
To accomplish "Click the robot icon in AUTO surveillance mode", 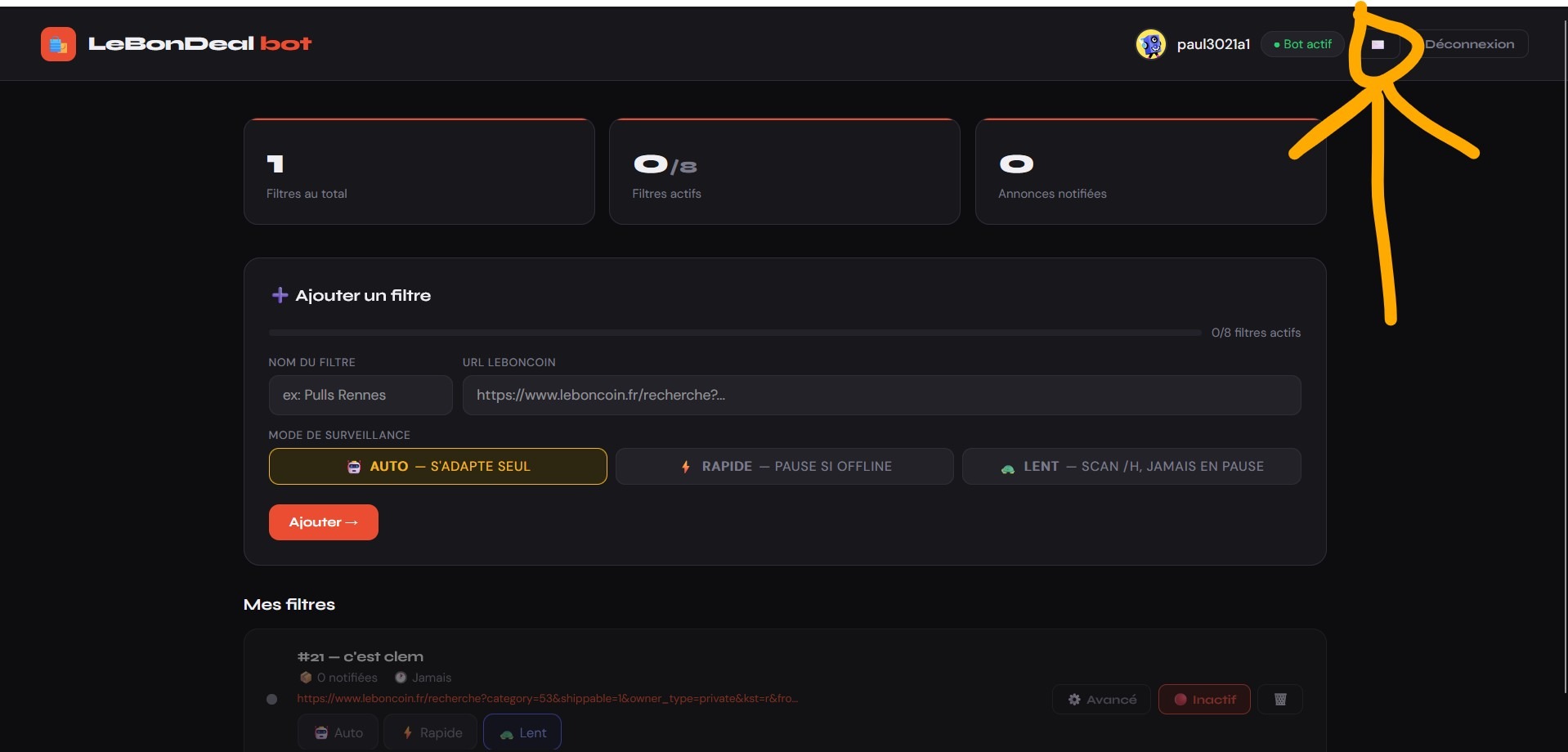I will point(354,467).
